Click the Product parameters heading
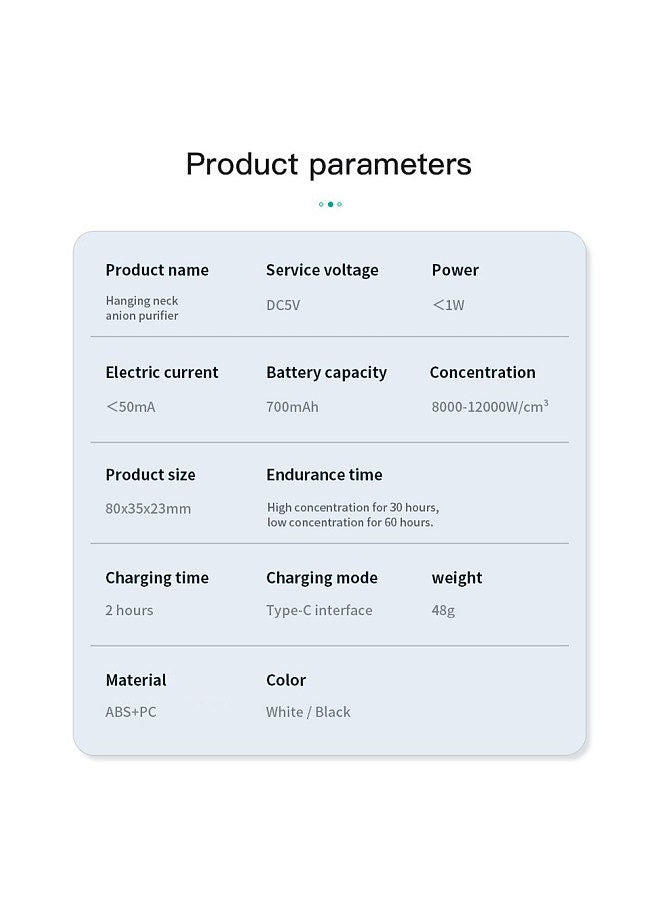This screenshot has height=900, width=660. pyautogui.click(x=329, y=165)
